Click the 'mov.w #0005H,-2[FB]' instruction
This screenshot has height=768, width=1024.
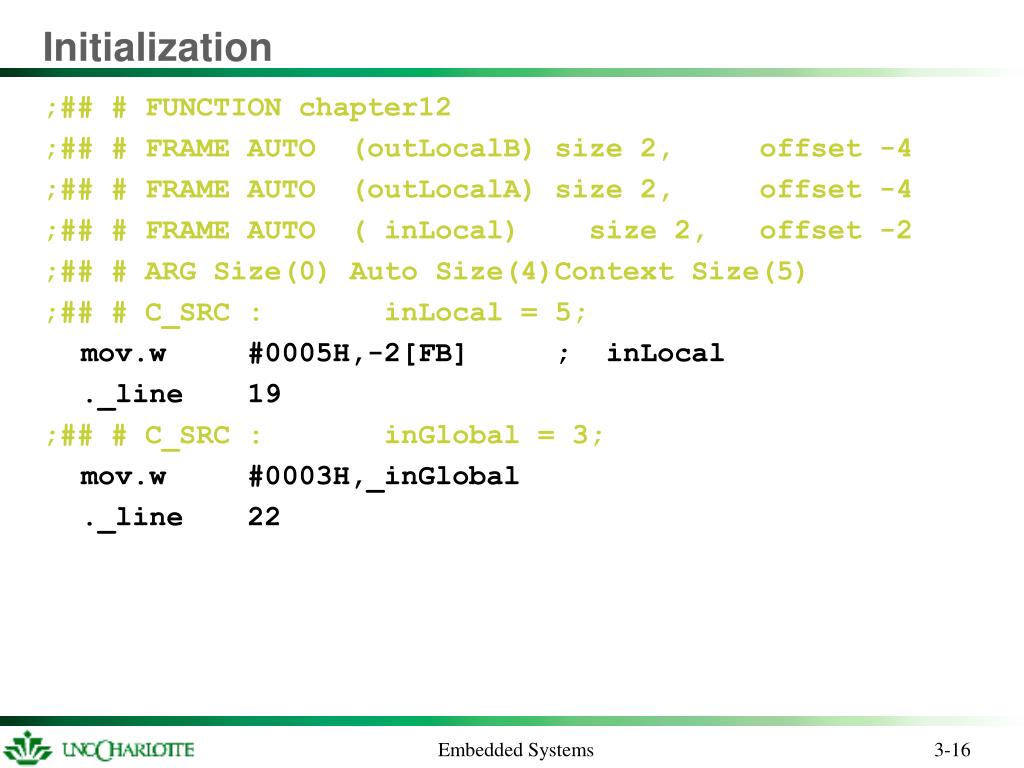(x=272, y=354)
